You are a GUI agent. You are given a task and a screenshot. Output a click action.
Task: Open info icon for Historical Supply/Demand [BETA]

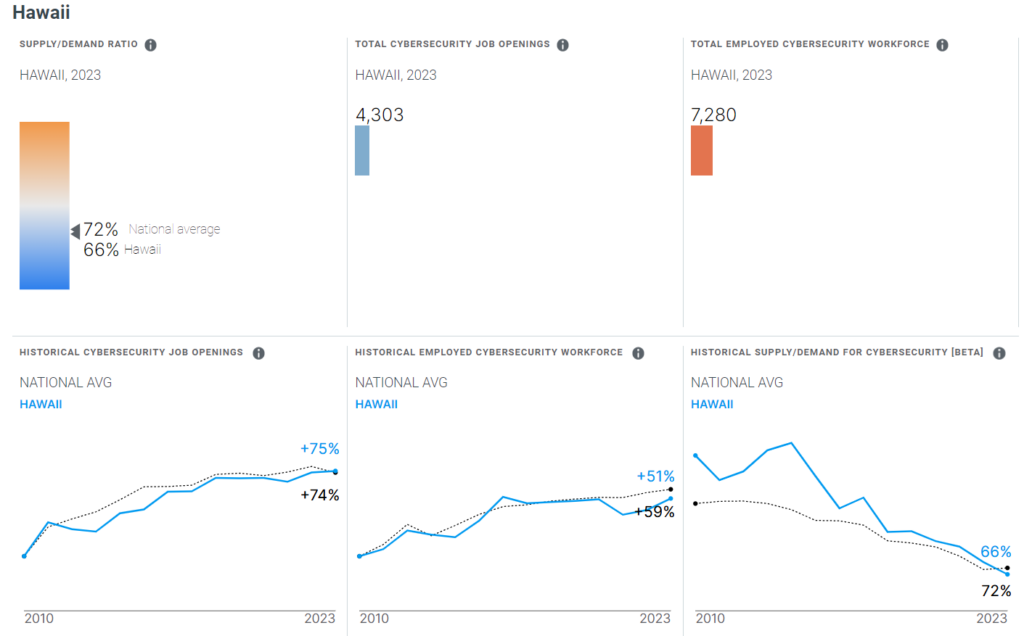point(999,353)
